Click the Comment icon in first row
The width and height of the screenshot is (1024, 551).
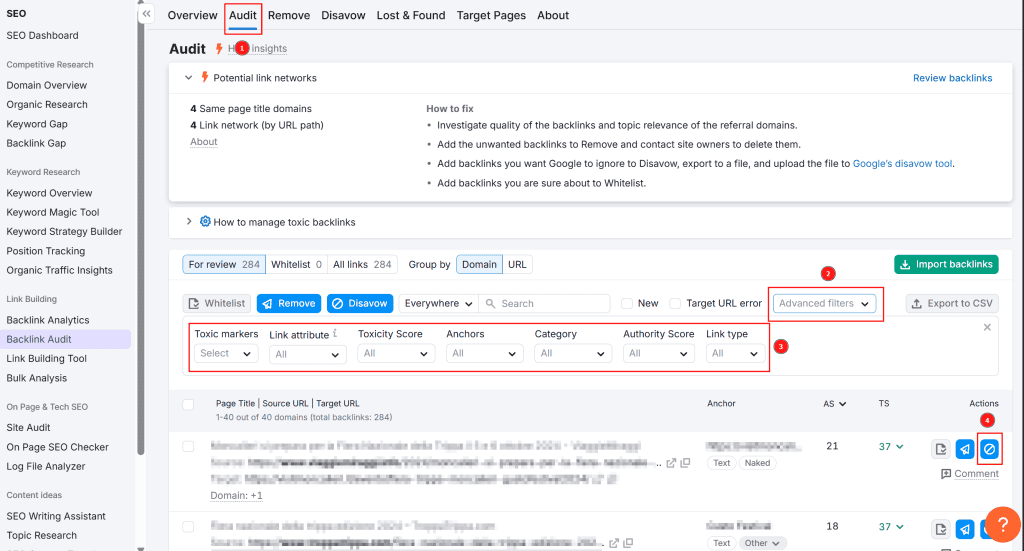946,474
